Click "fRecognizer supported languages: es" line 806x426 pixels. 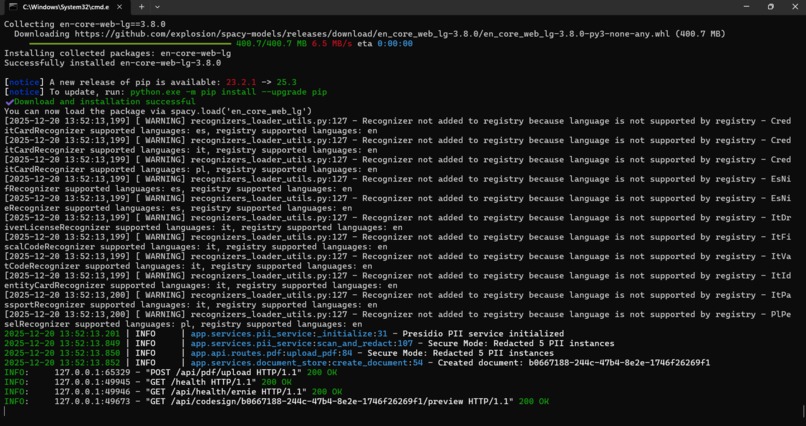coord(178,189)
